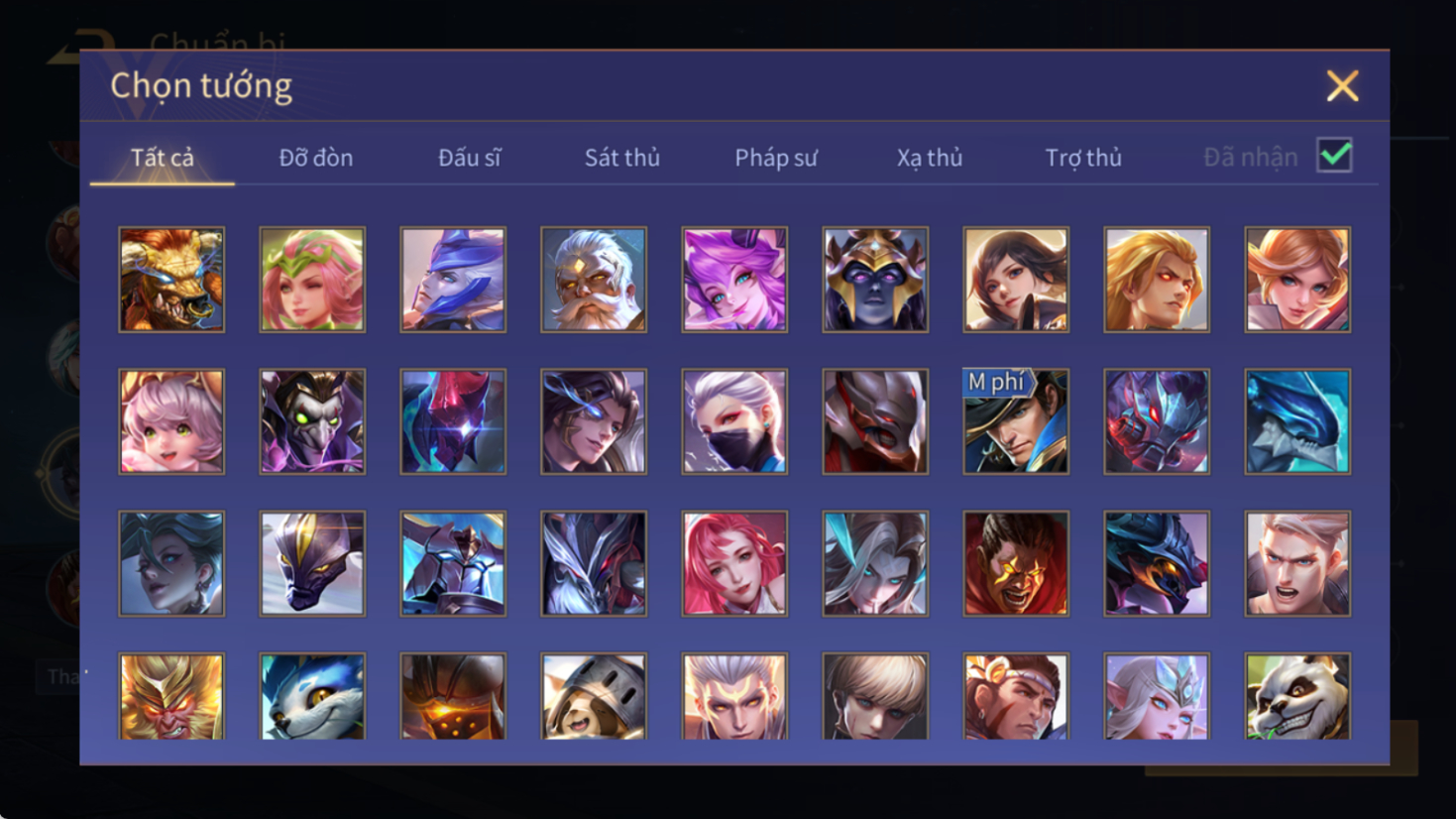Select the hero tagged M phí
Screen dimensions: 1456x819
pos(1016,421)
